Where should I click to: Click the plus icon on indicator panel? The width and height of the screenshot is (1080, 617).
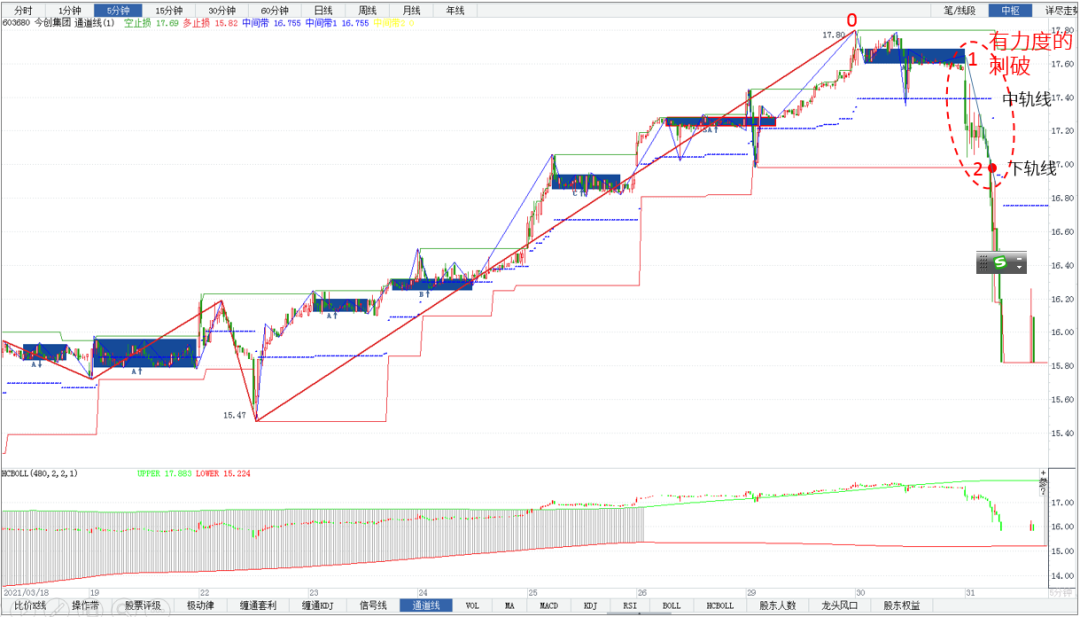tap(1045, 471)
